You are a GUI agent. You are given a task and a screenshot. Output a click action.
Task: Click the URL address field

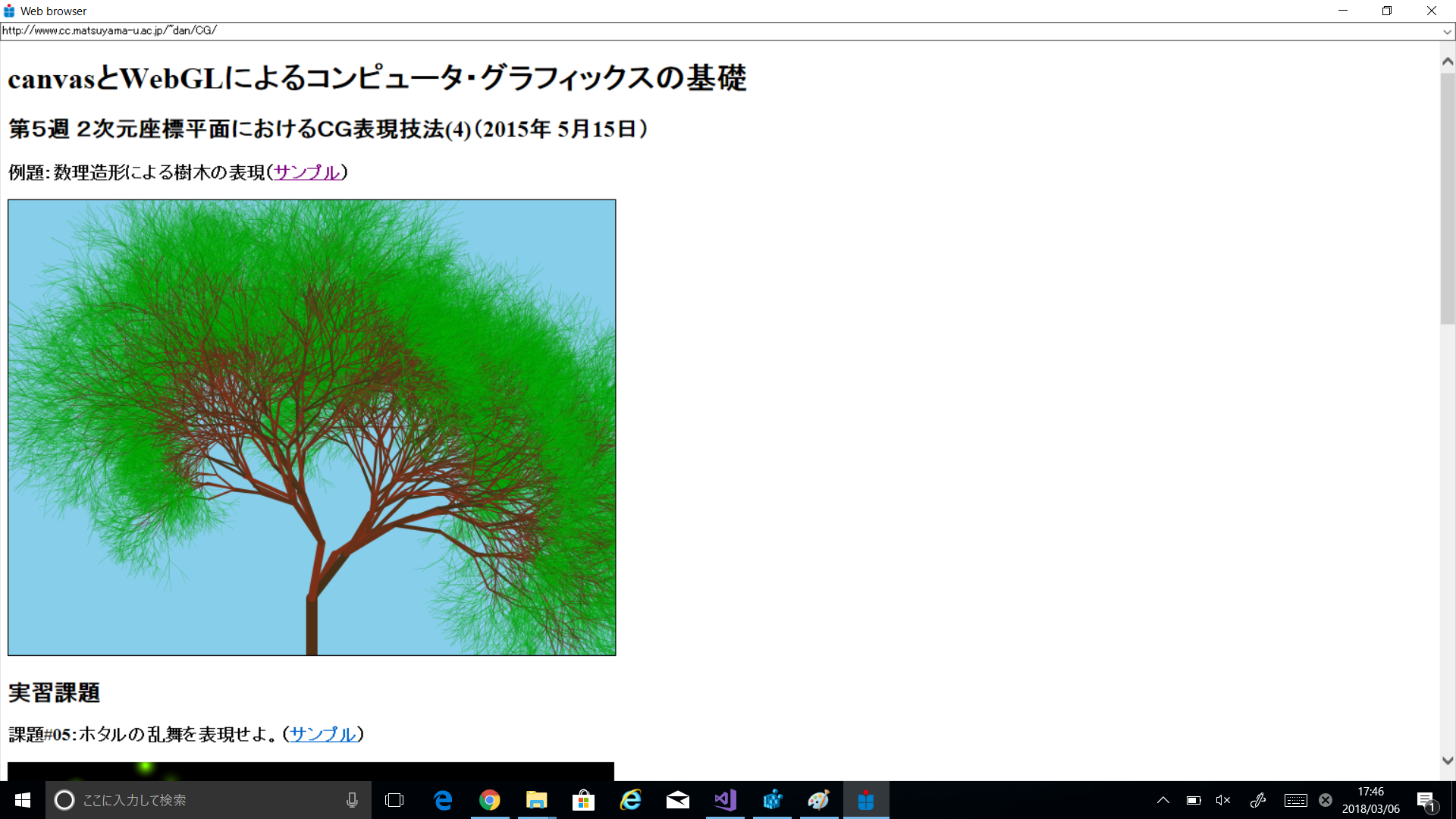682,31
